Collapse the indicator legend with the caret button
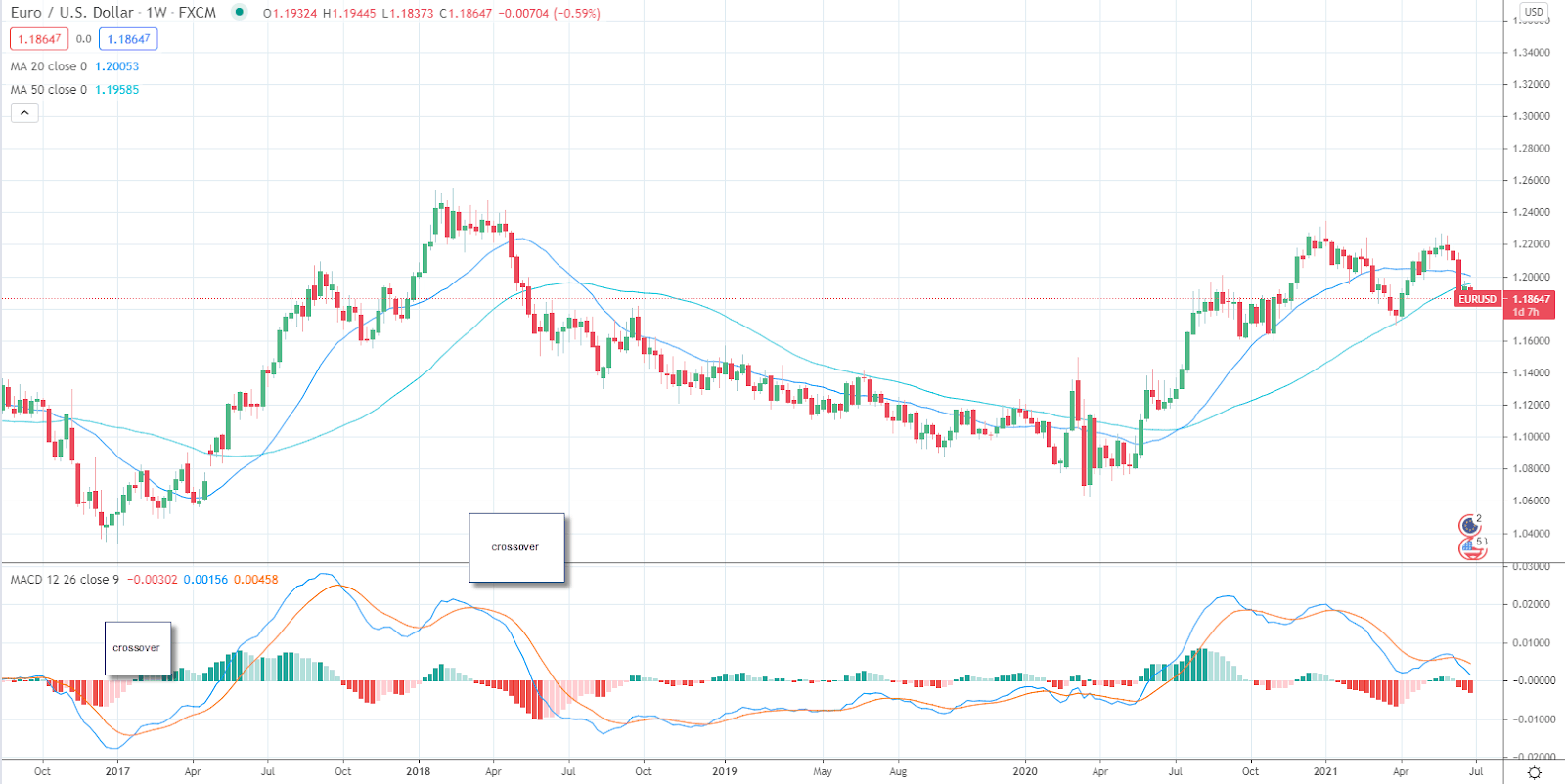This screenshot has height=784, width=1565. coord(24,113)
